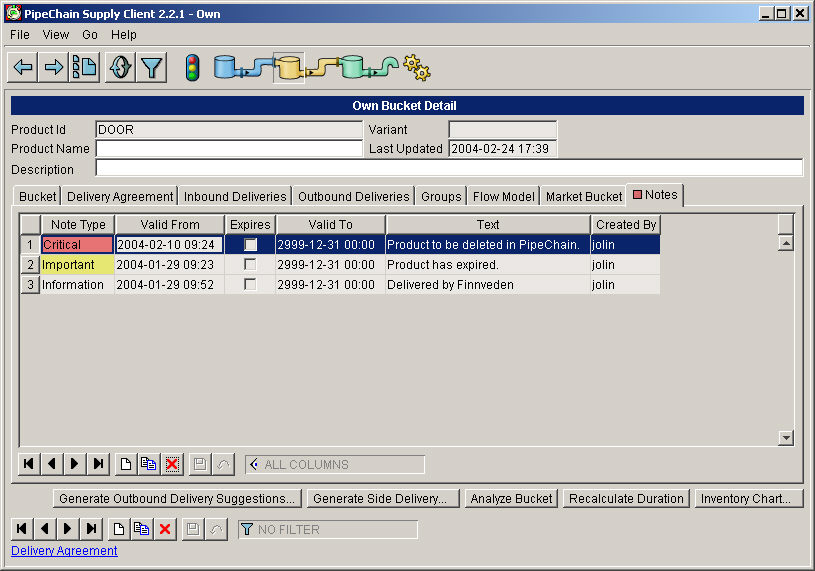Viewport: 815px width, 571px height.
Task: Click the save disk icon in bottom bar
Action: point(193,529)
